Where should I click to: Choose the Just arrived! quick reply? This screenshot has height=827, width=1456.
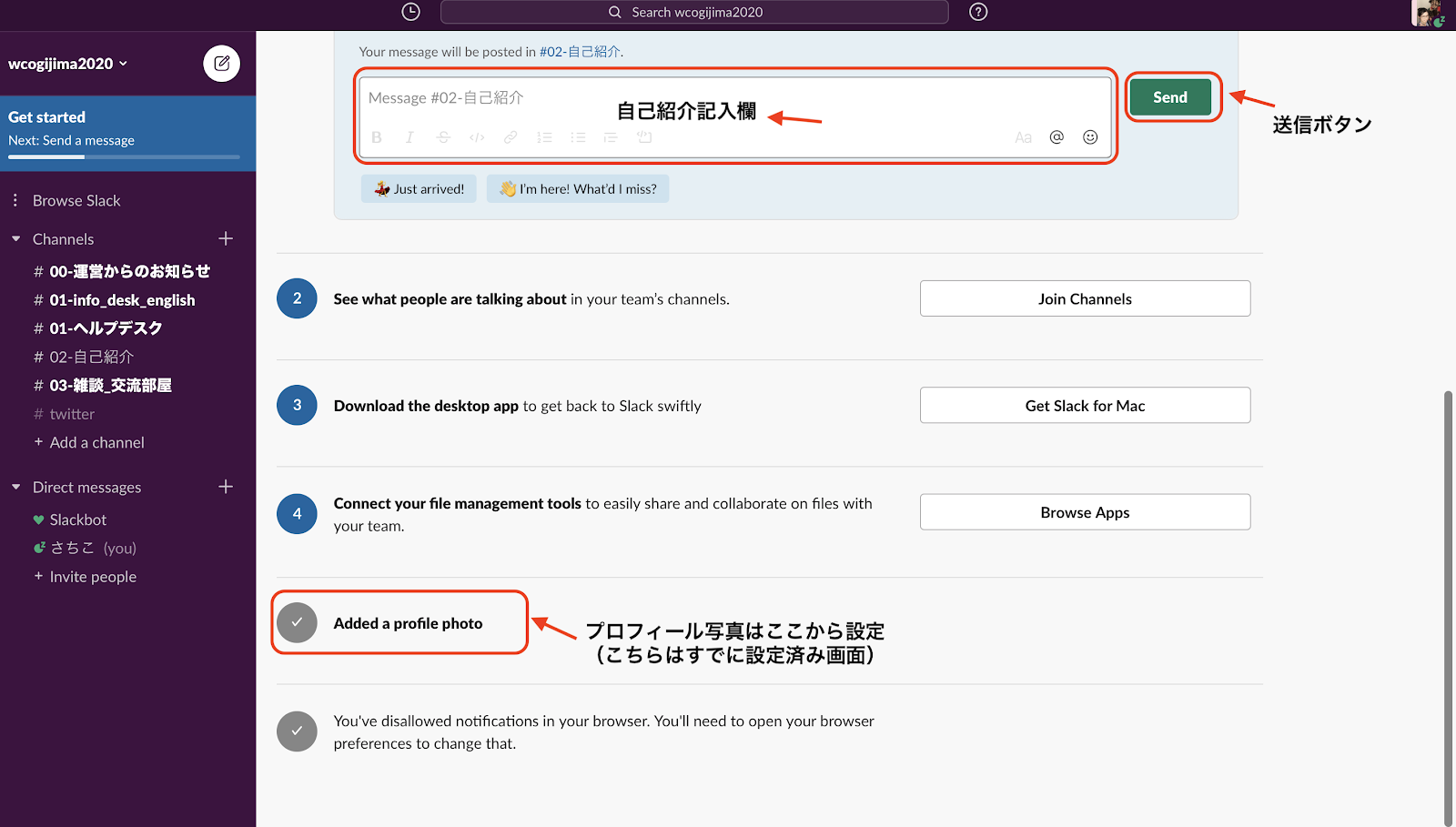pos(419,188)
